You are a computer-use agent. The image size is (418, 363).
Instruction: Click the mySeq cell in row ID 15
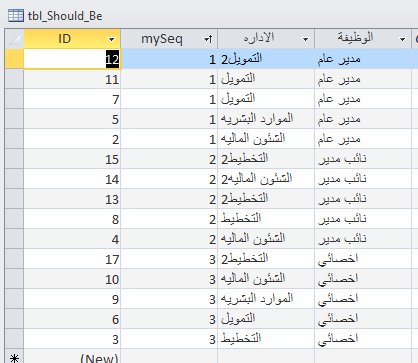point(169,159)
